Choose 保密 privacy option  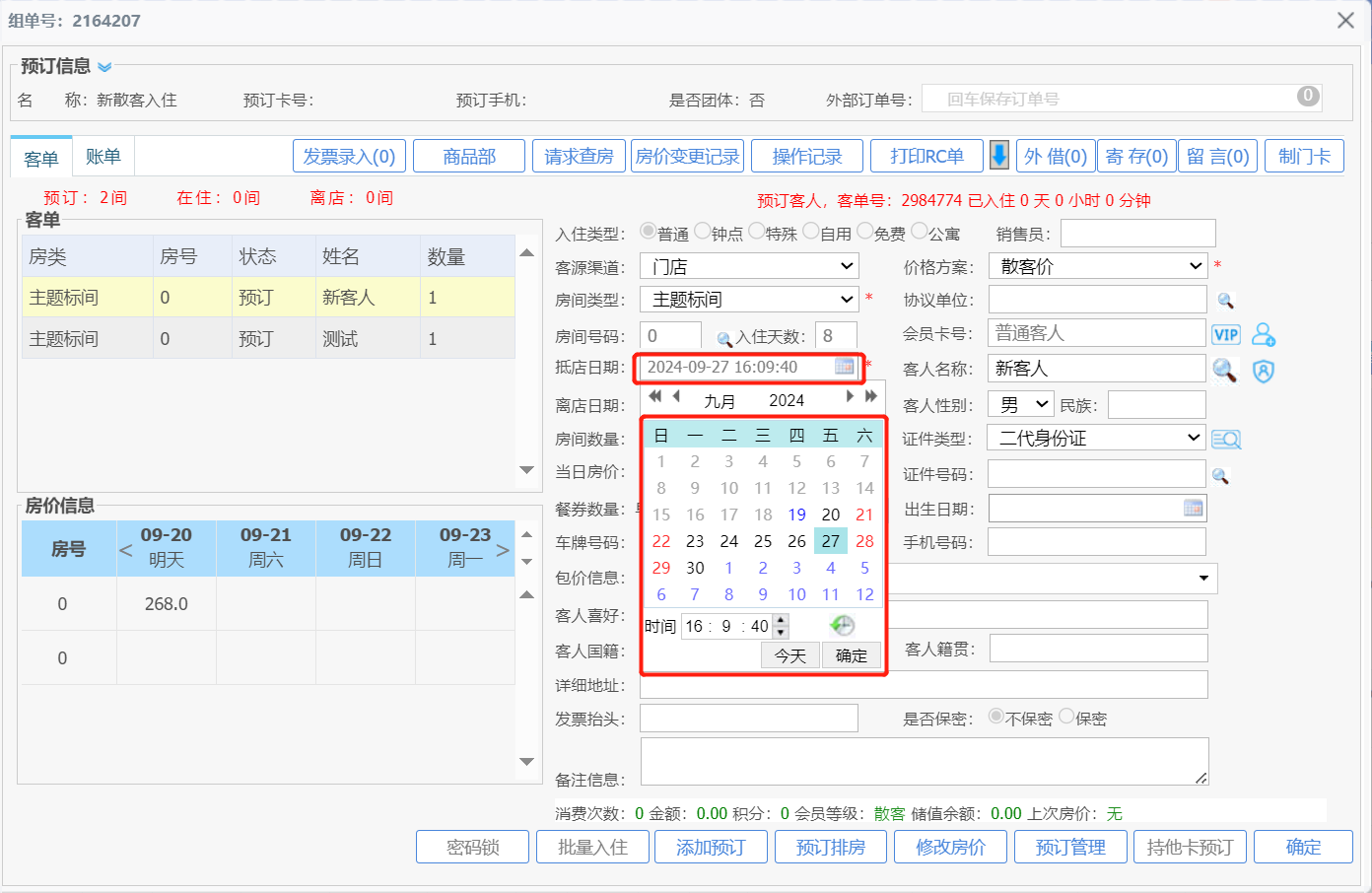tap(1066, 716)
